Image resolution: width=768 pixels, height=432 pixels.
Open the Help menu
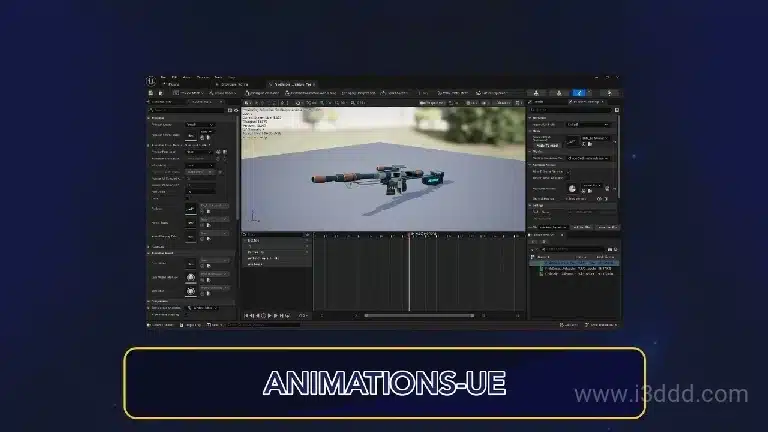click(x=231, y=77)
